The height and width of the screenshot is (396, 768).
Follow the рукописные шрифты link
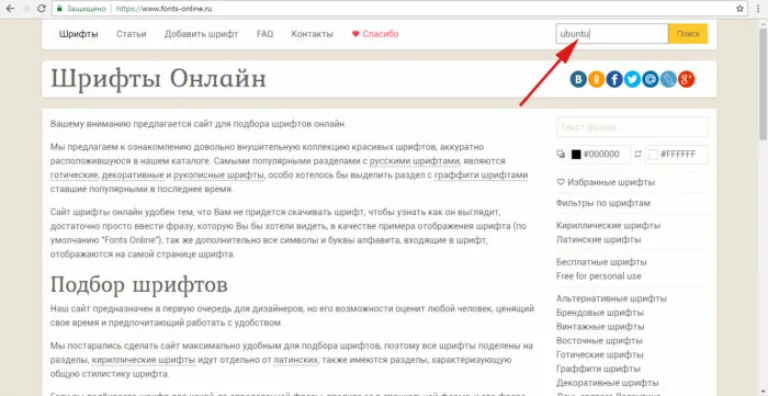click(219, 175)
